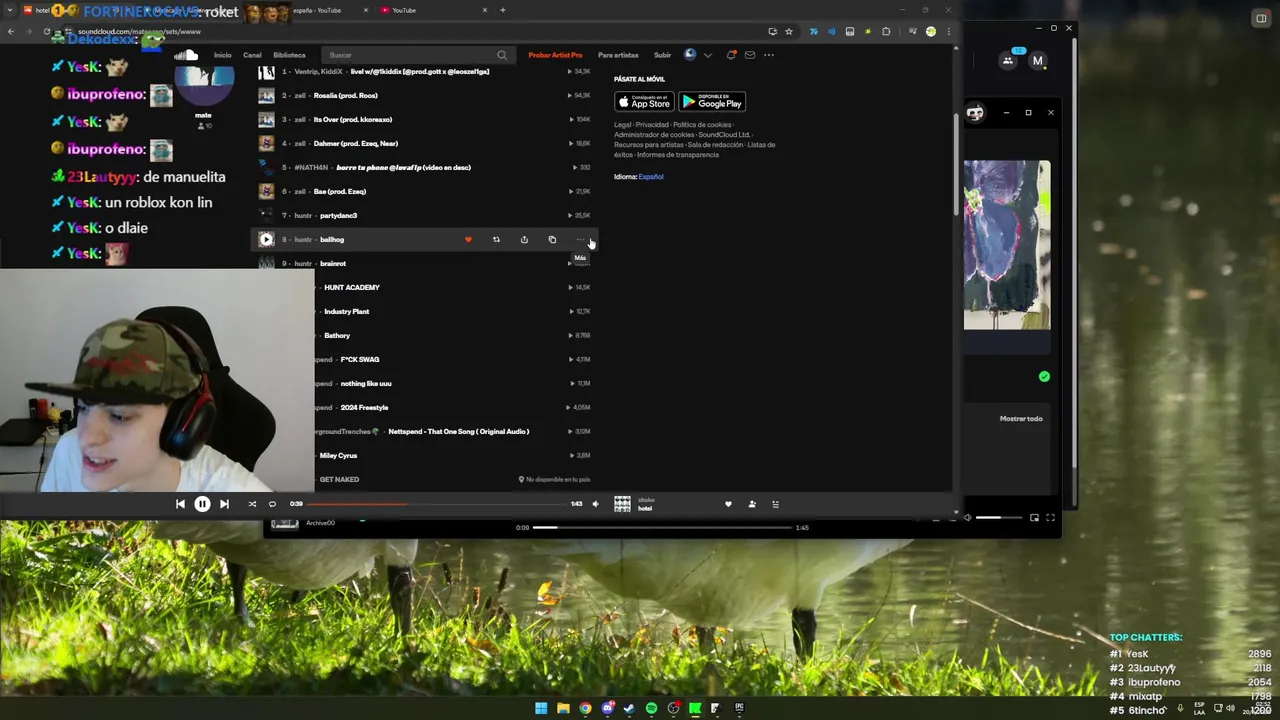
Task: Open SoundCloud messages envelope
Action: [750, 55]
